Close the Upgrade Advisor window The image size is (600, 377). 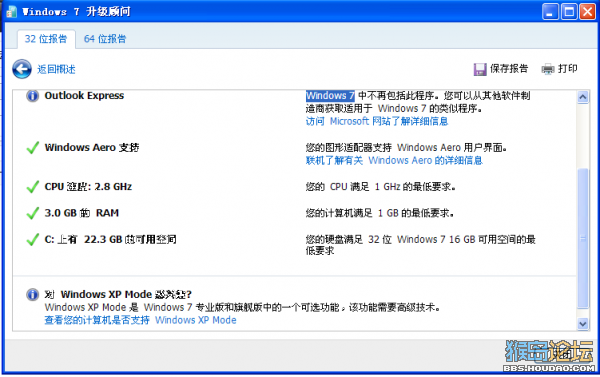(x=587, y=11)
